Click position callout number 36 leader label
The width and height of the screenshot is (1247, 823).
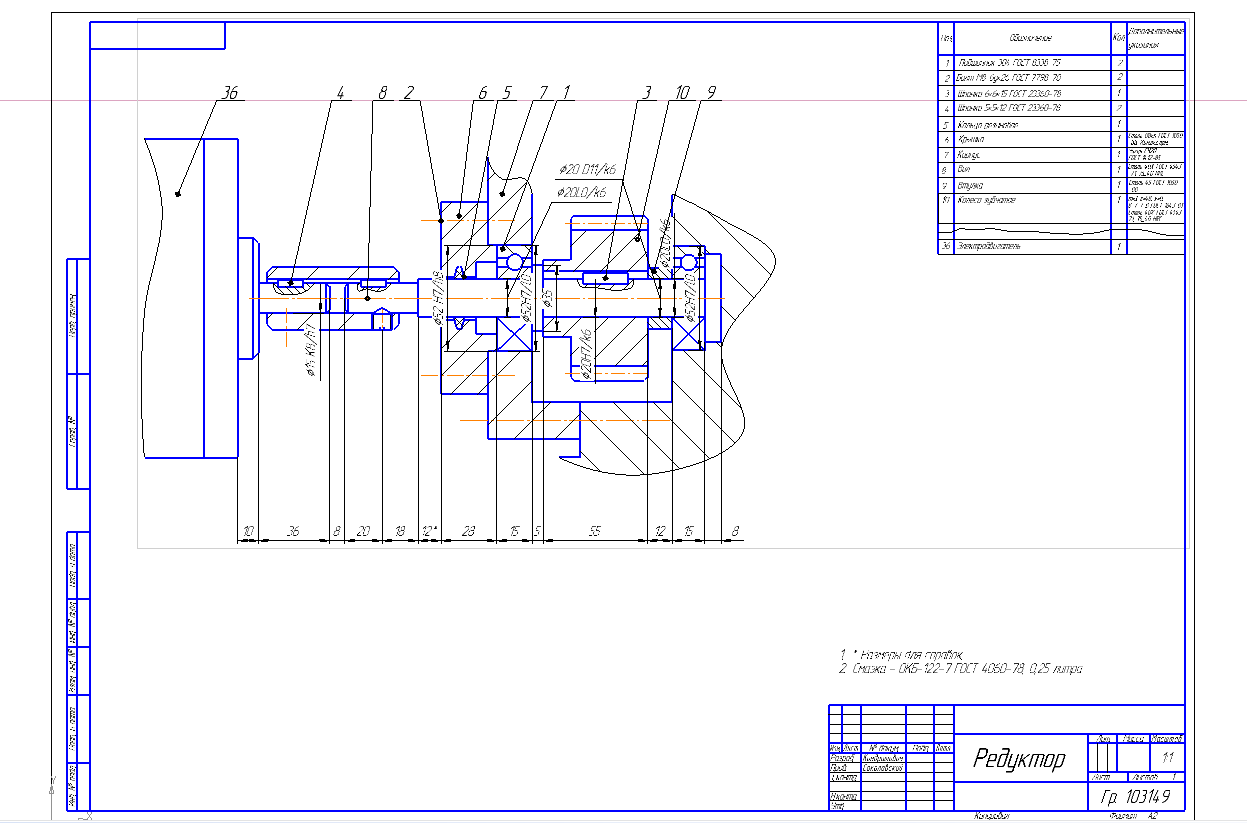229,94
